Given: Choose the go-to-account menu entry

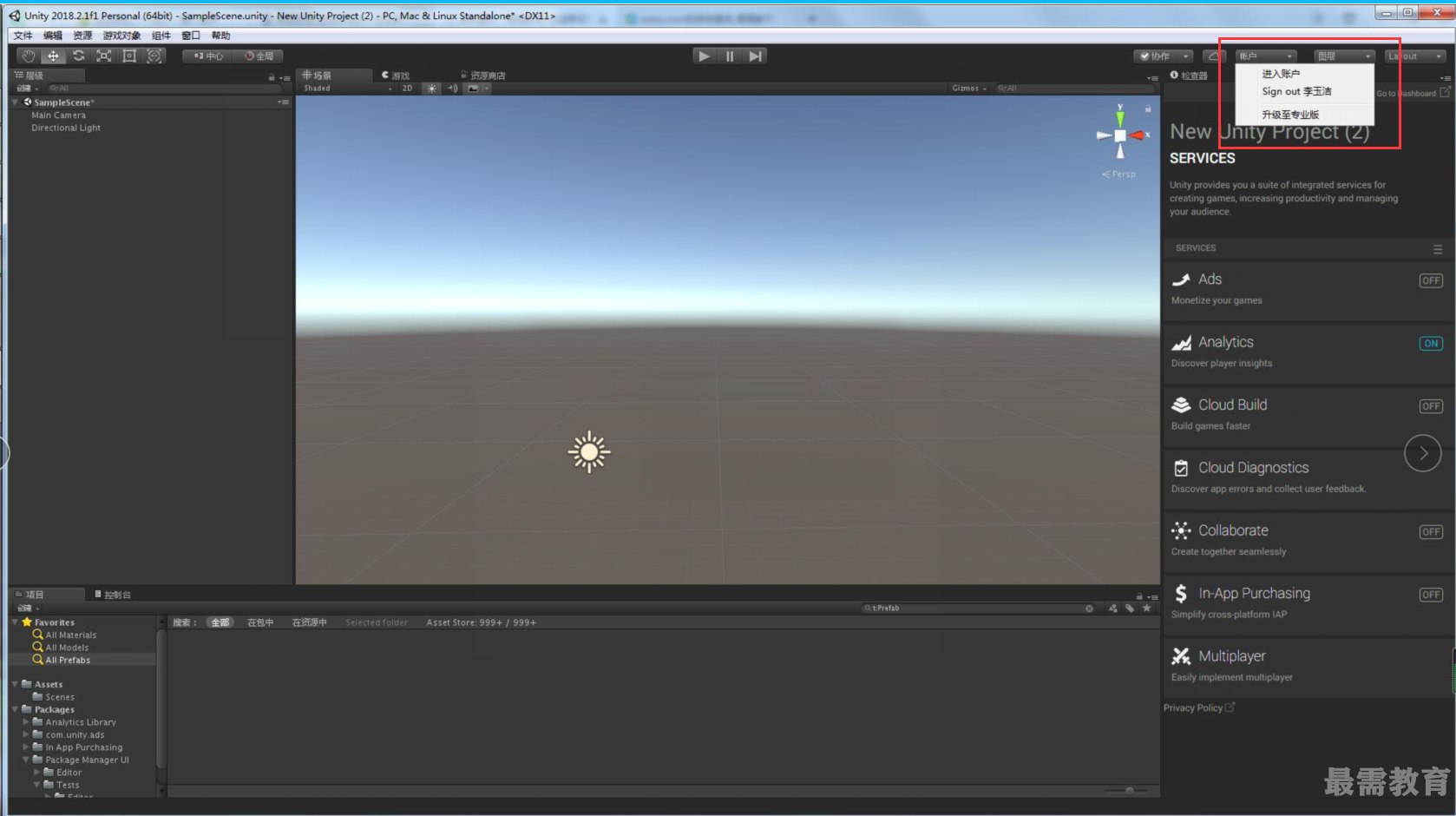Looking at the screenshot, I should tap(1281, 74).
